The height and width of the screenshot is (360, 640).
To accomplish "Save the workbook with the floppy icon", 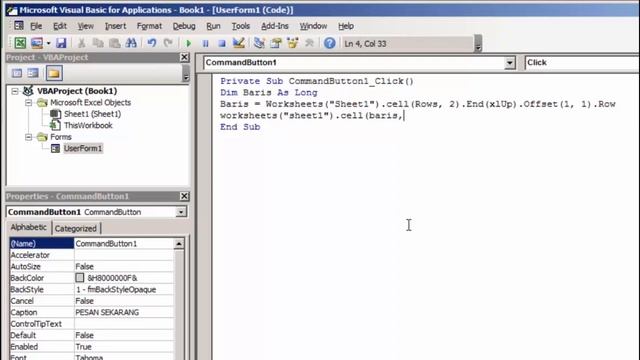I will [61, 43].
